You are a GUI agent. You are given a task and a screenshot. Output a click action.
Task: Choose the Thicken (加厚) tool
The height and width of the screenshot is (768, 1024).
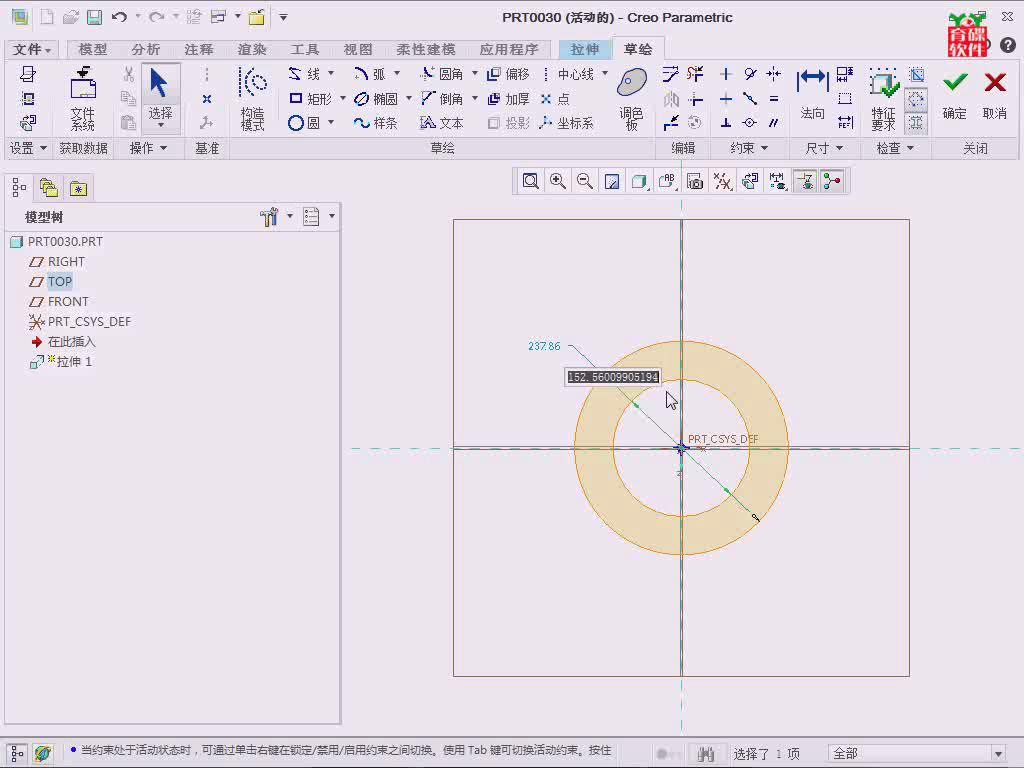click(x=509, y=99)
